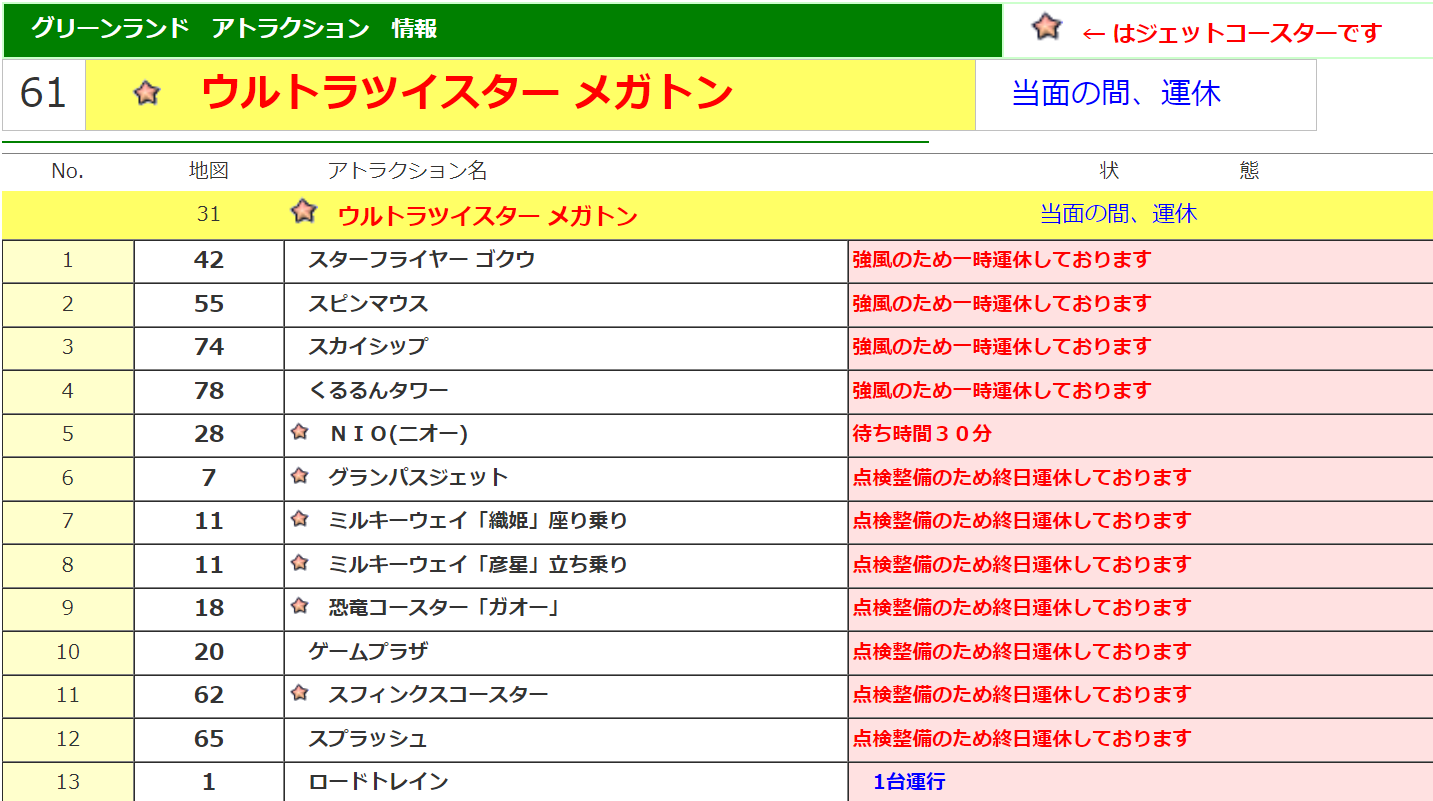Click attraction name スプラッシュ

click(x=368, y=739)
